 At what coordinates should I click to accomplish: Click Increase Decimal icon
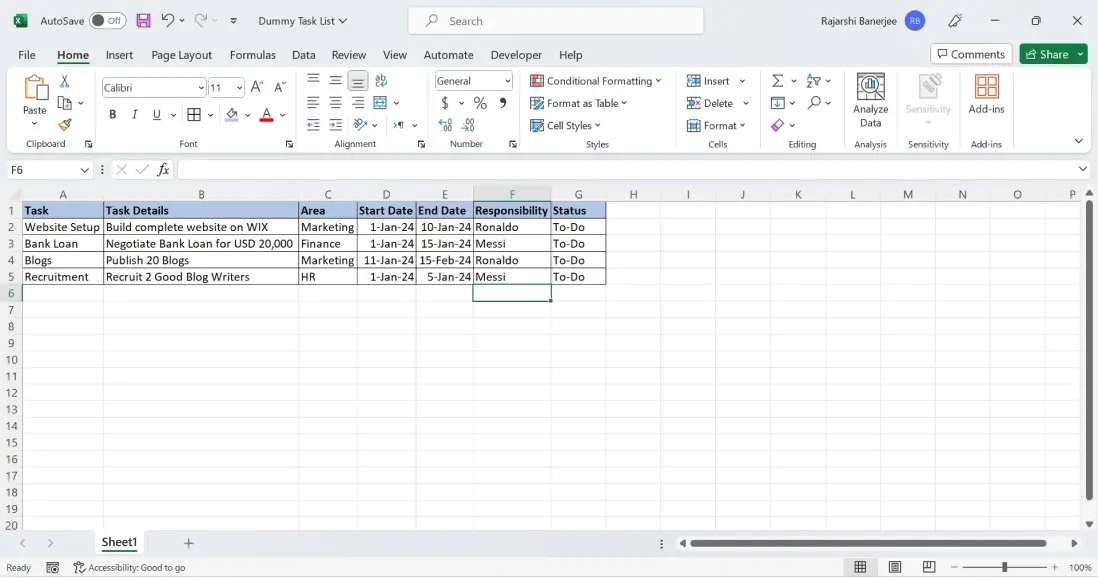[x=445, y=125]
